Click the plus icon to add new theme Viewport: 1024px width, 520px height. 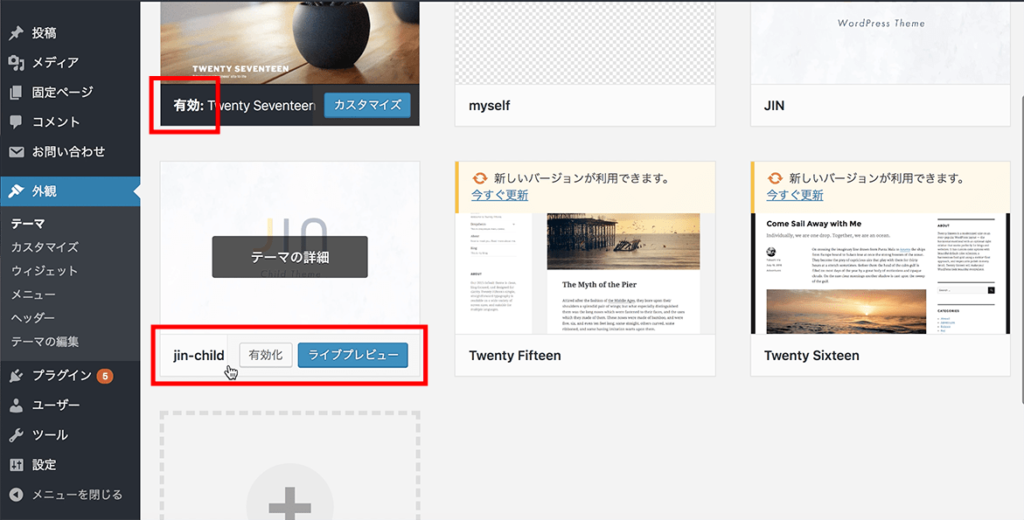click(289, 504)
